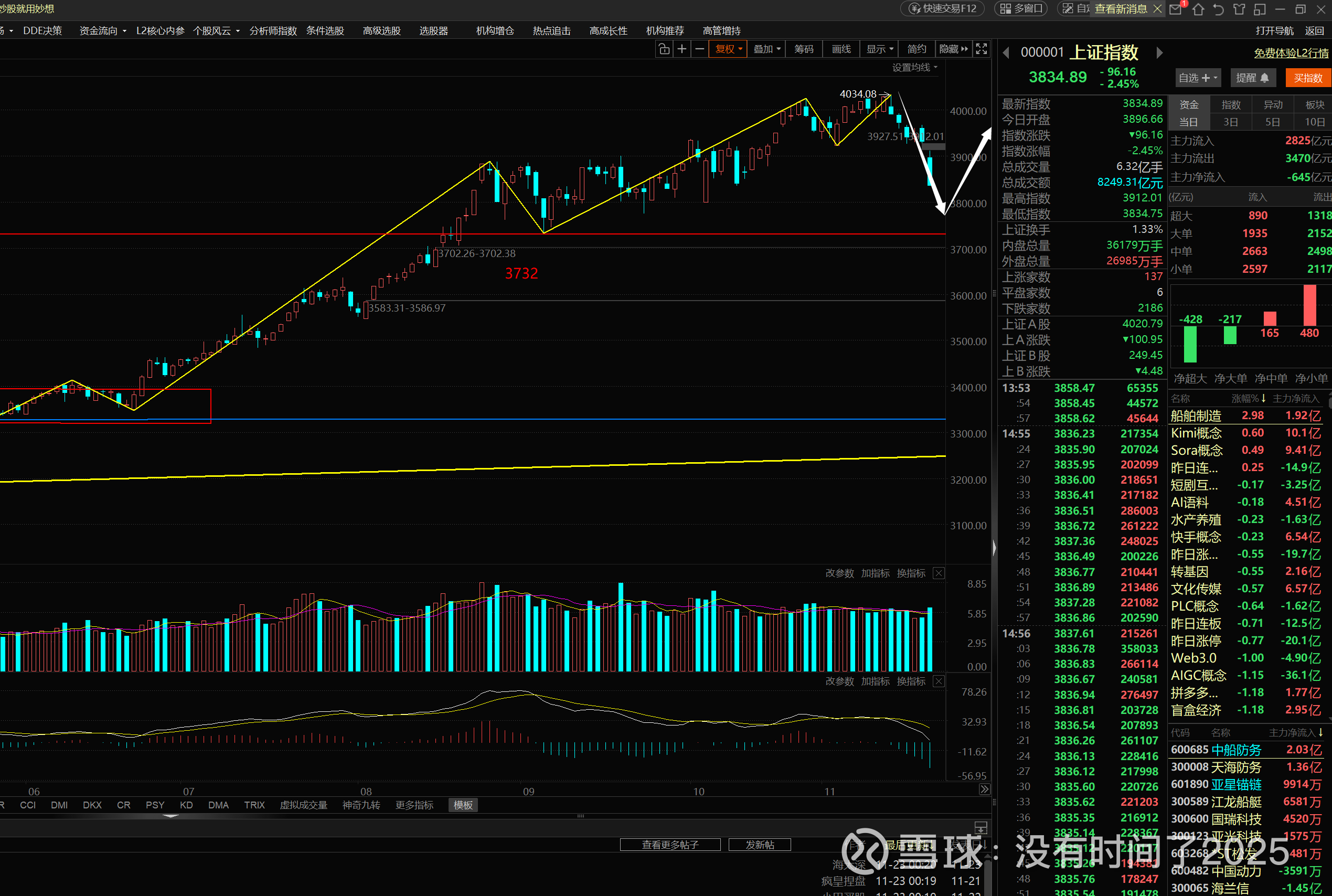Go to home page icon

pyautogui.click(x=1198, y=9)
